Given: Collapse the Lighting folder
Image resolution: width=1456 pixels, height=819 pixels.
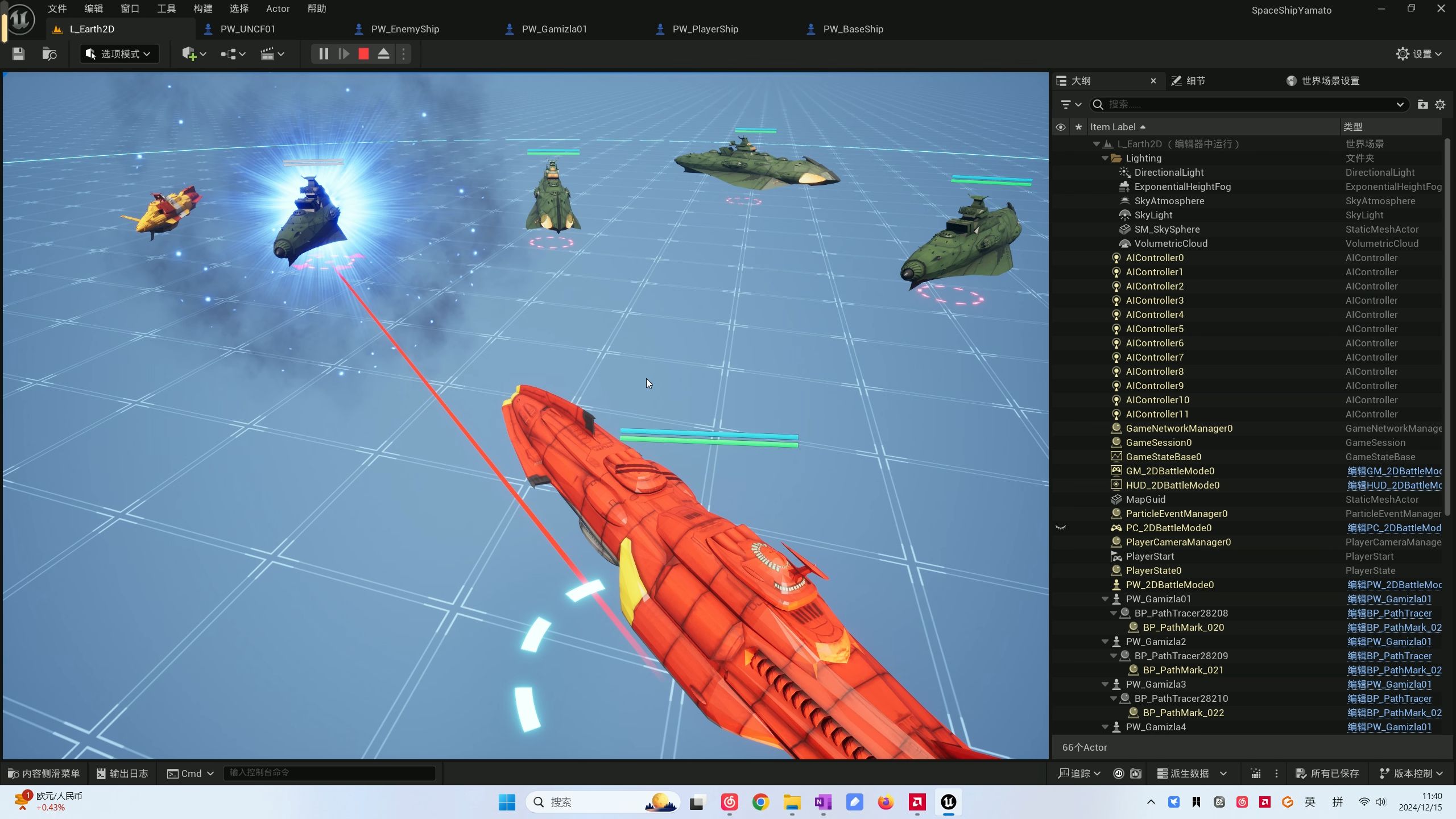Looking at the screenshot, I should click(1105, 158).
